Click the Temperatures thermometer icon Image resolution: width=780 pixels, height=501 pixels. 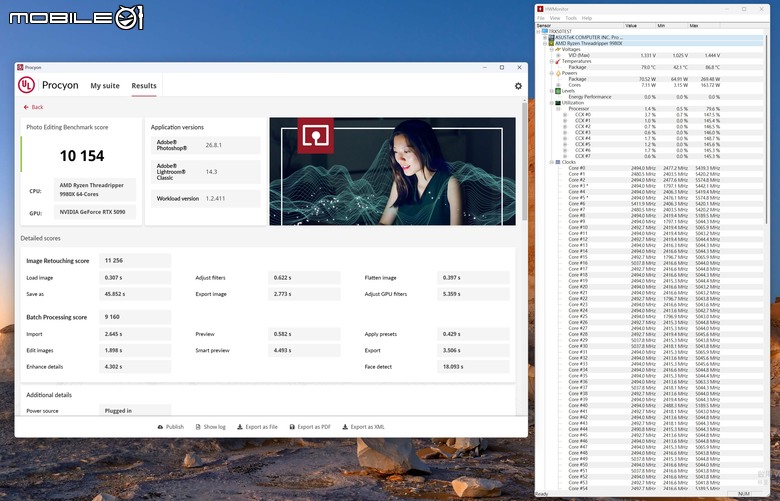(x=558, y=61)
